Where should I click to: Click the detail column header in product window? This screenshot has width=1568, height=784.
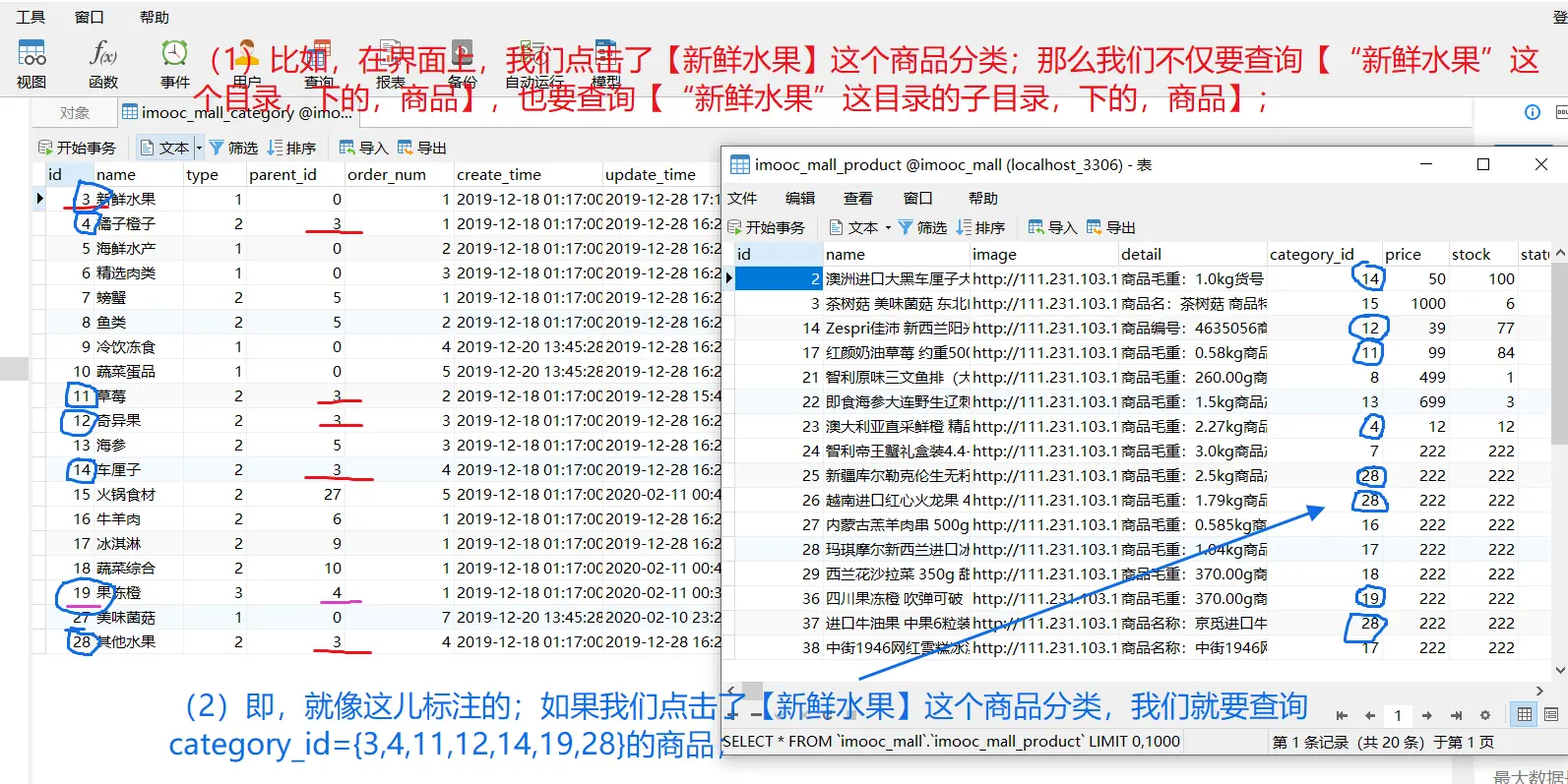[x=1192, y=254]
